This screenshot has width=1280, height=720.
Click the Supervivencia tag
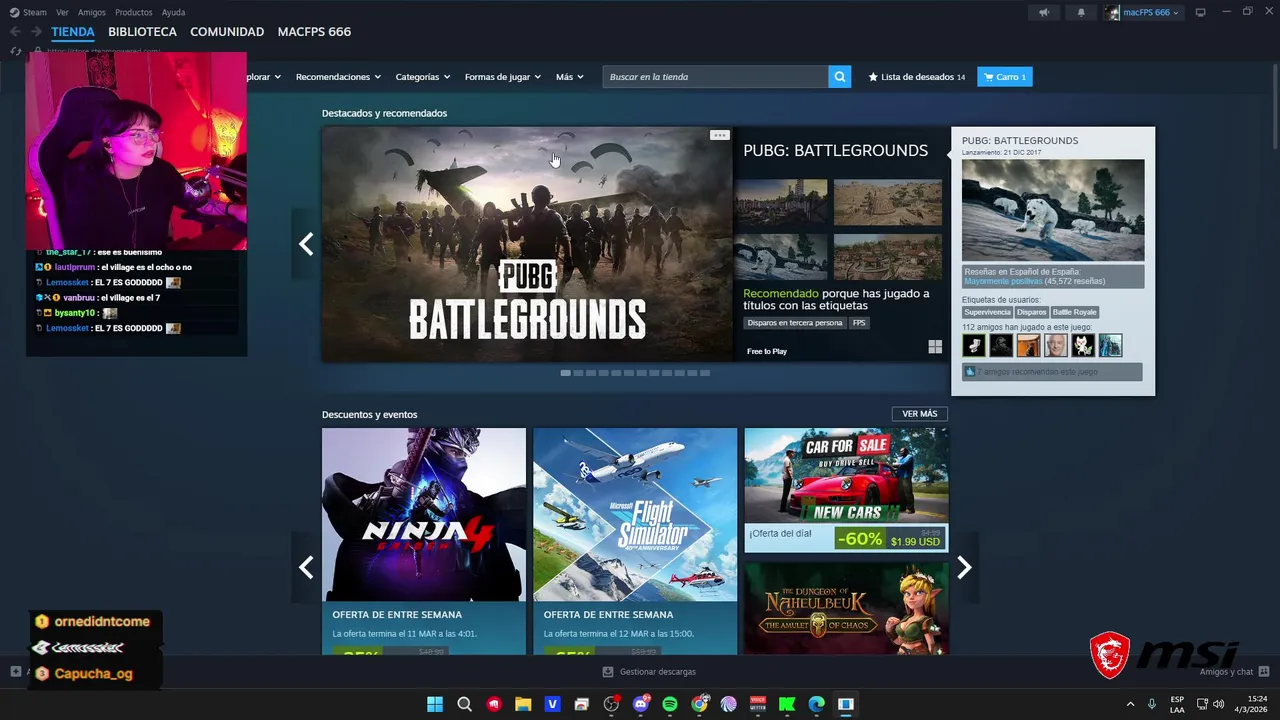click(987, 312)
